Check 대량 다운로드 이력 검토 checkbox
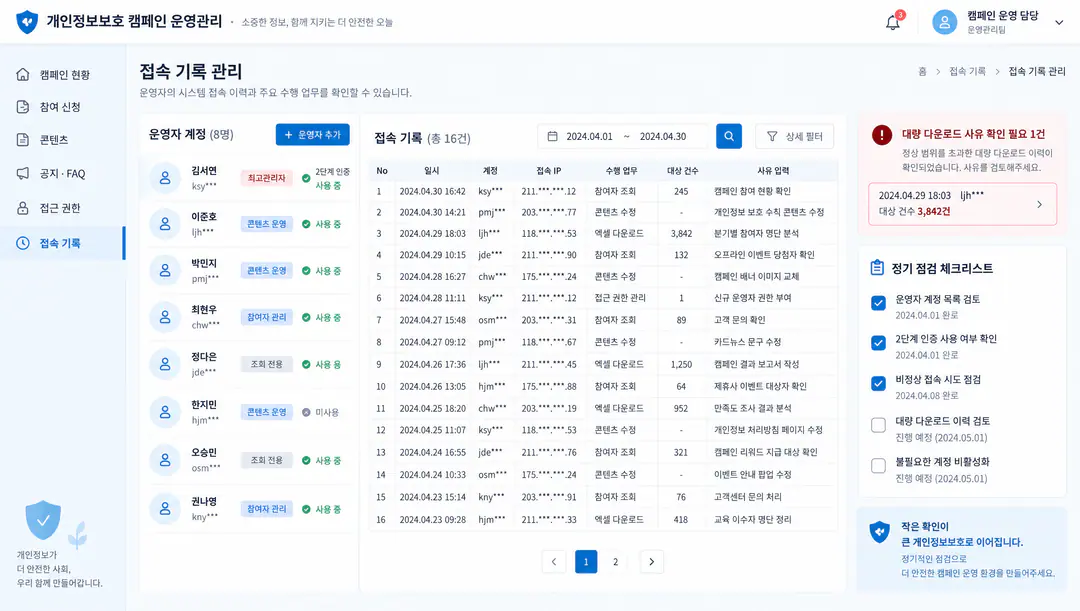The width and height of the screenshot is (1080, 611). (878, 425)
